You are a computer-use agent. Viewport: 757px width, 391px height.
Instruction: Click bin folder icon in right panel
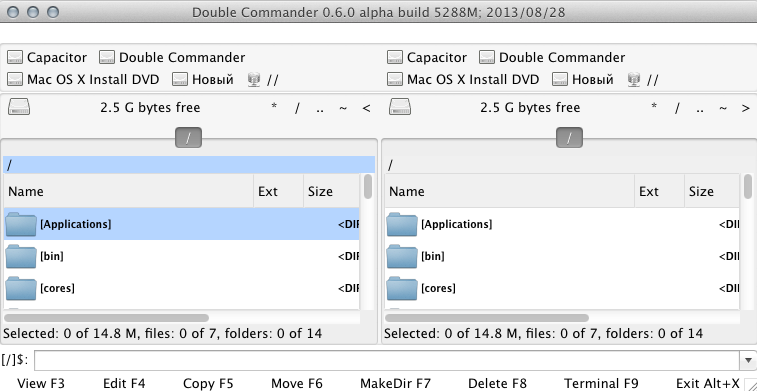402,256
